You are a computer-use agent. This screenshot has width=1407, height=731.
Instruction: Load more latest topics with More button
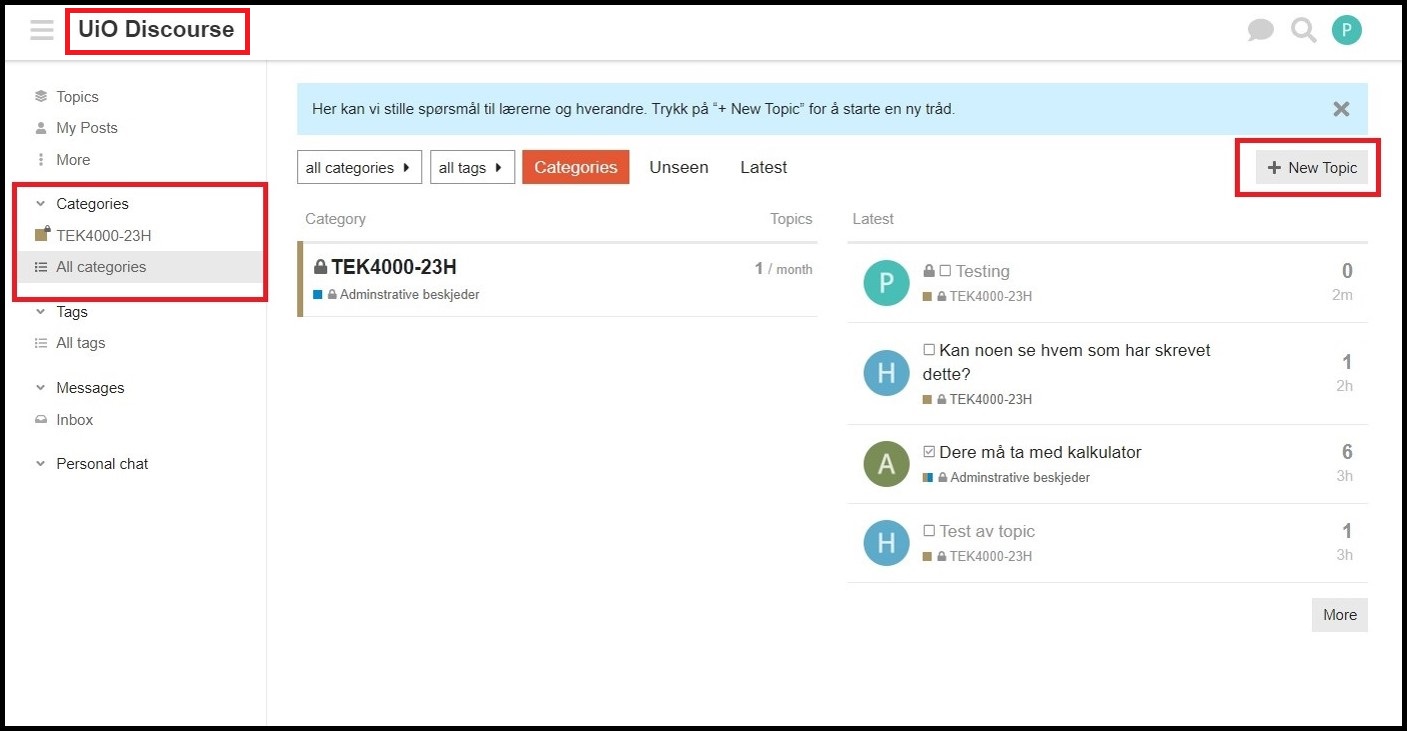point(1340,615)
